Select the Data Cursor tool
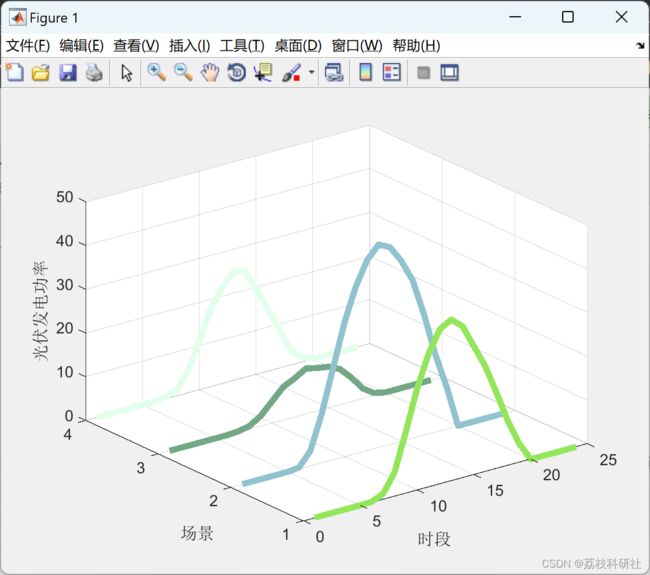Viewport: 650px width, 575px height. 263,73
